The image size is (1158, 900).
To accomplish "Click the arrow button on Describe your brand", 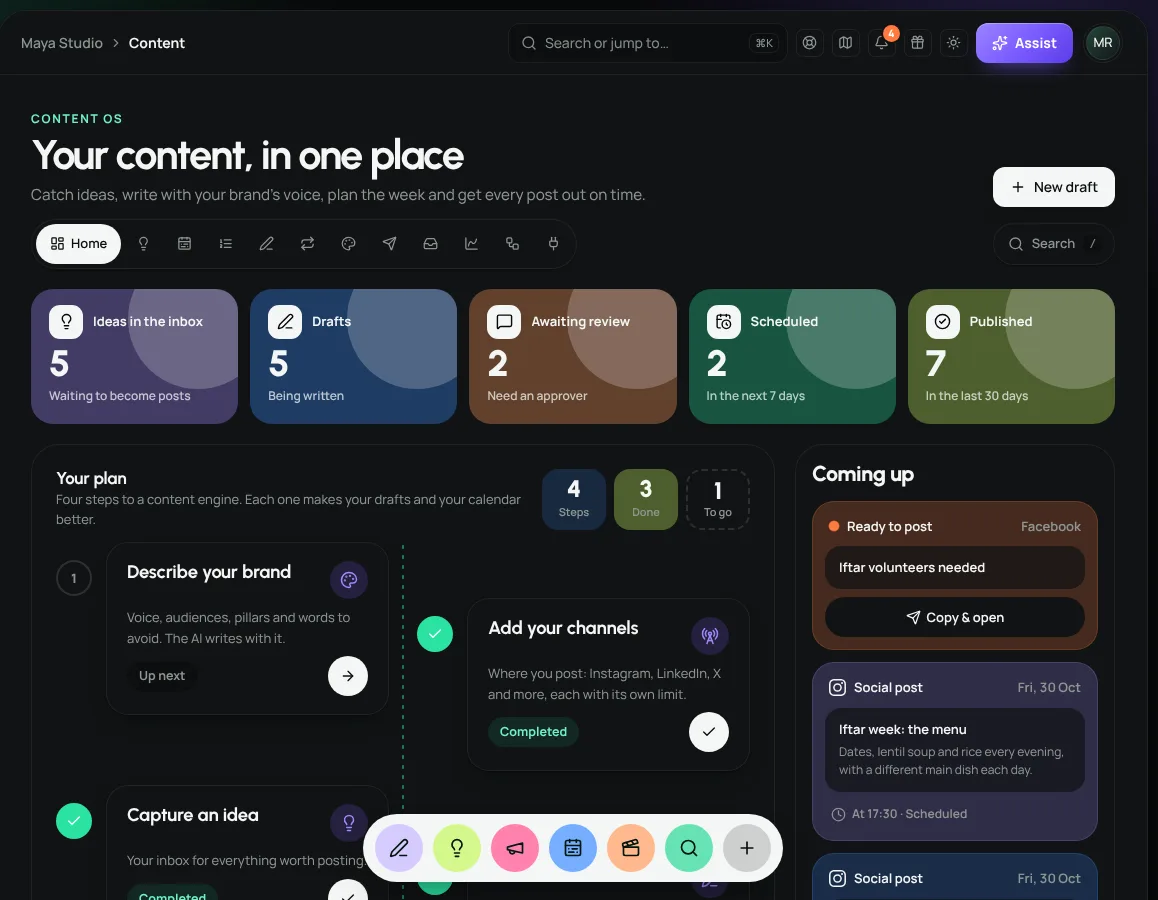I will click(x=348, y=676).
